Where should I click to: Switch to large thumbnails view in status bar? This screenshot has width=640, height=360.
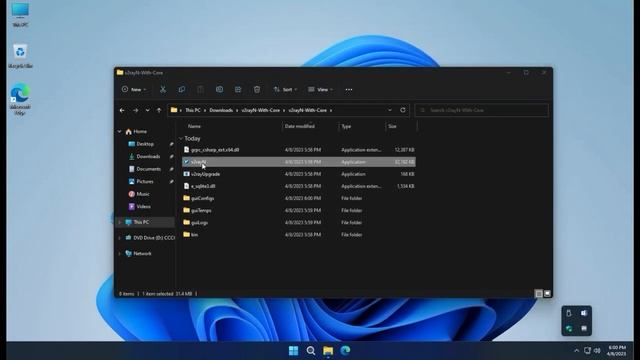pos(547,293)
